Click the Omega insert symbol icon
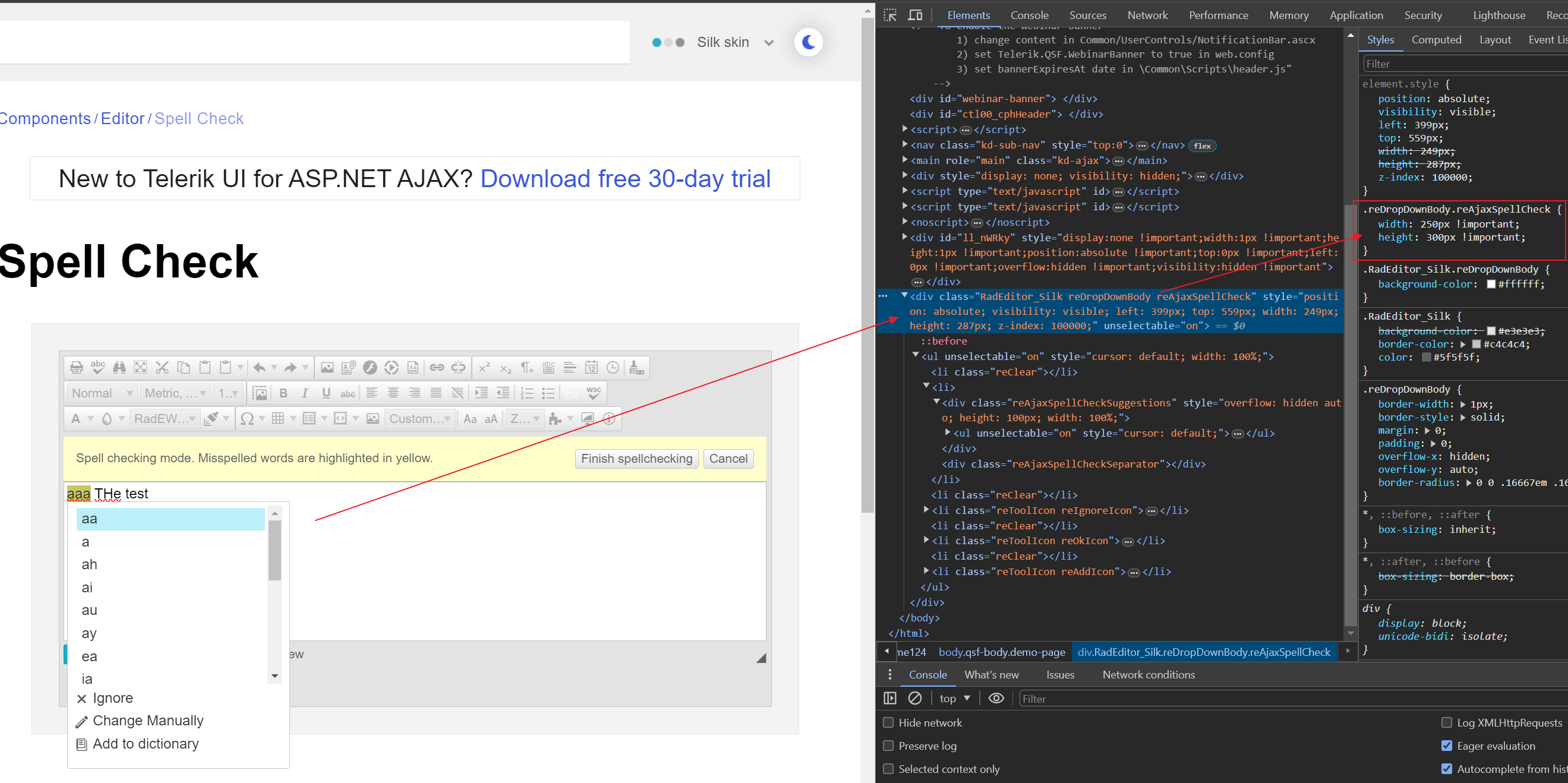1568x783 pixels. coord(247,419)
